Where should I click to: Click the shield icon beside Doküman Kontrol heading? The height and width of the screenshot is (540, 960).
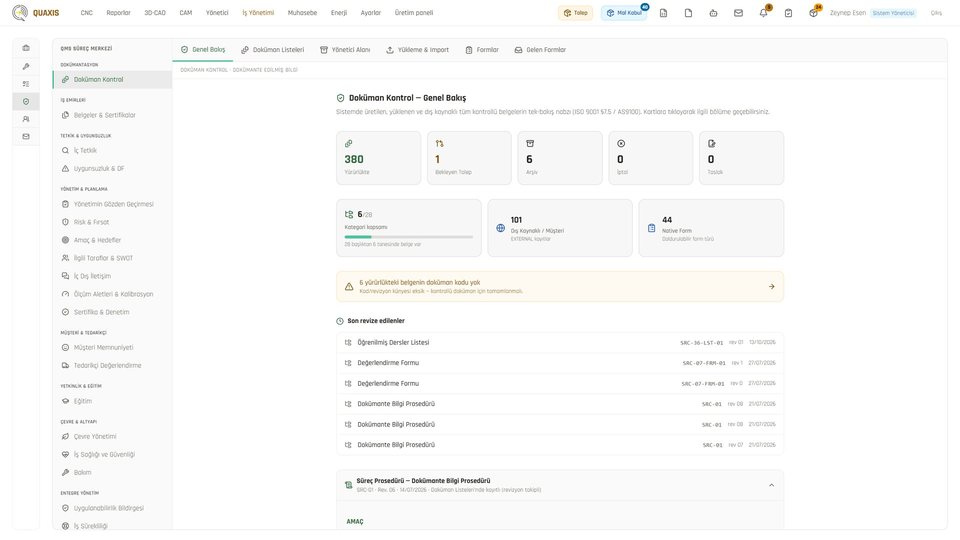click(340, 98)
